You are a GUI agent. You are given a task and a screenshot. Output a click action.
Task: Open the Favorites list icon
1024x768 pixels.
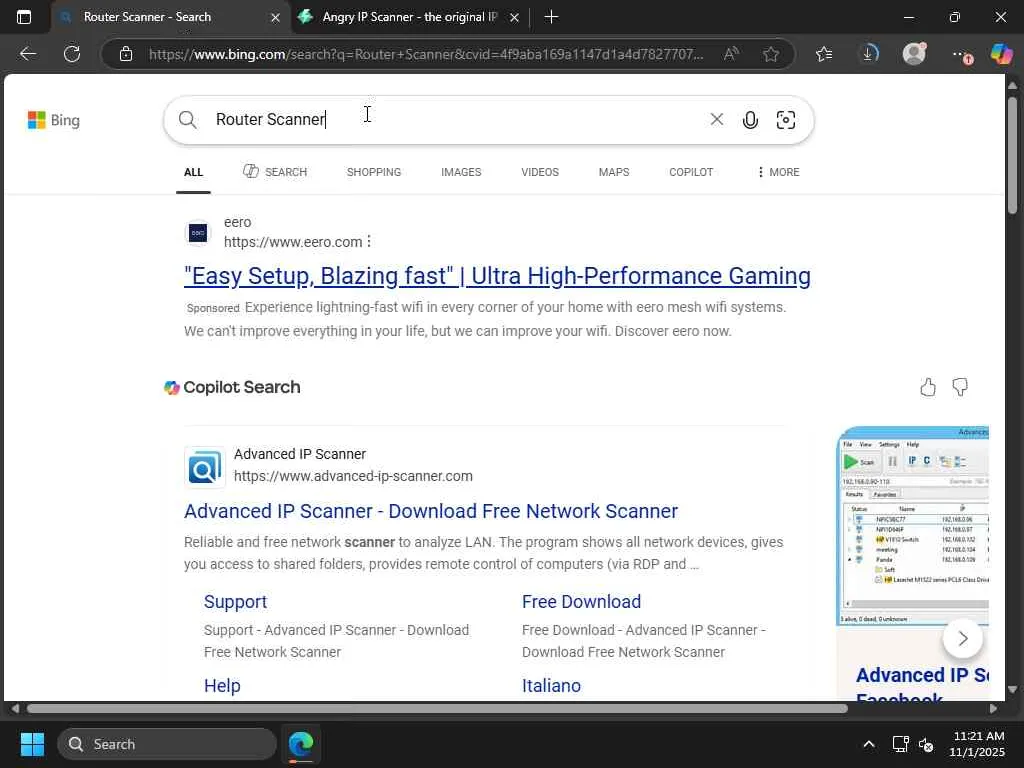coord(824,54)
